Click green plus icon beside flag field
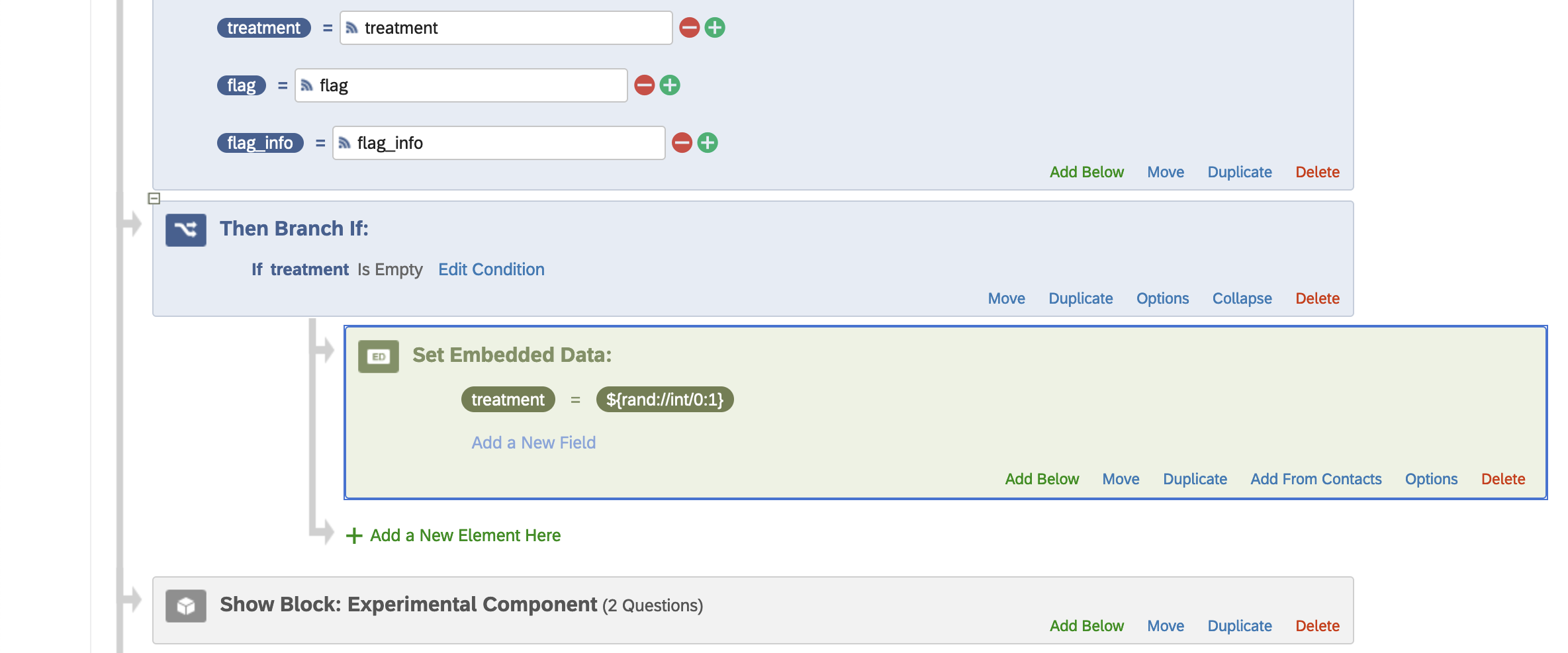The image size is (1568, 653). point(670,85)
